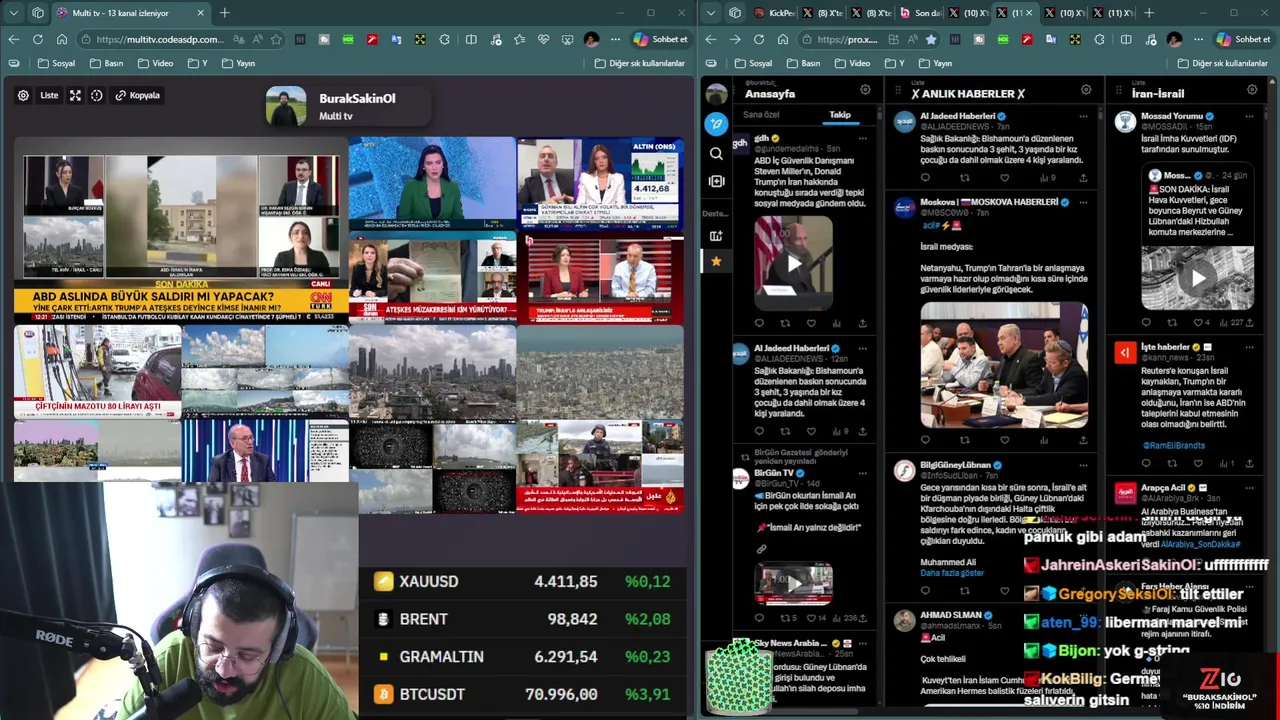Expand Diğer sık kullanılanlar folder in left browser
1280x720 pixels.
(x=640, y=63)
